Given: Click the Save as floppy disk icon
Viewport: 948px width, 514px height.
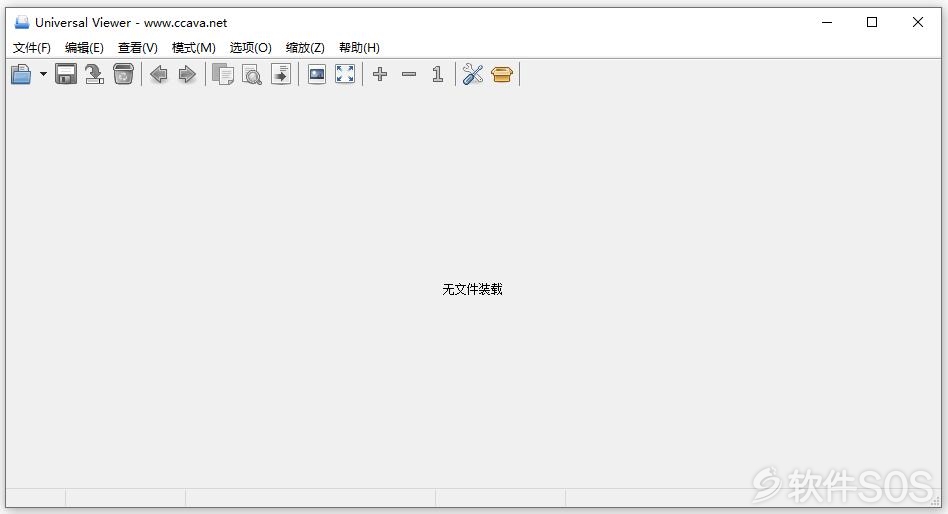Looking at the screenshot, I should 66,74.
